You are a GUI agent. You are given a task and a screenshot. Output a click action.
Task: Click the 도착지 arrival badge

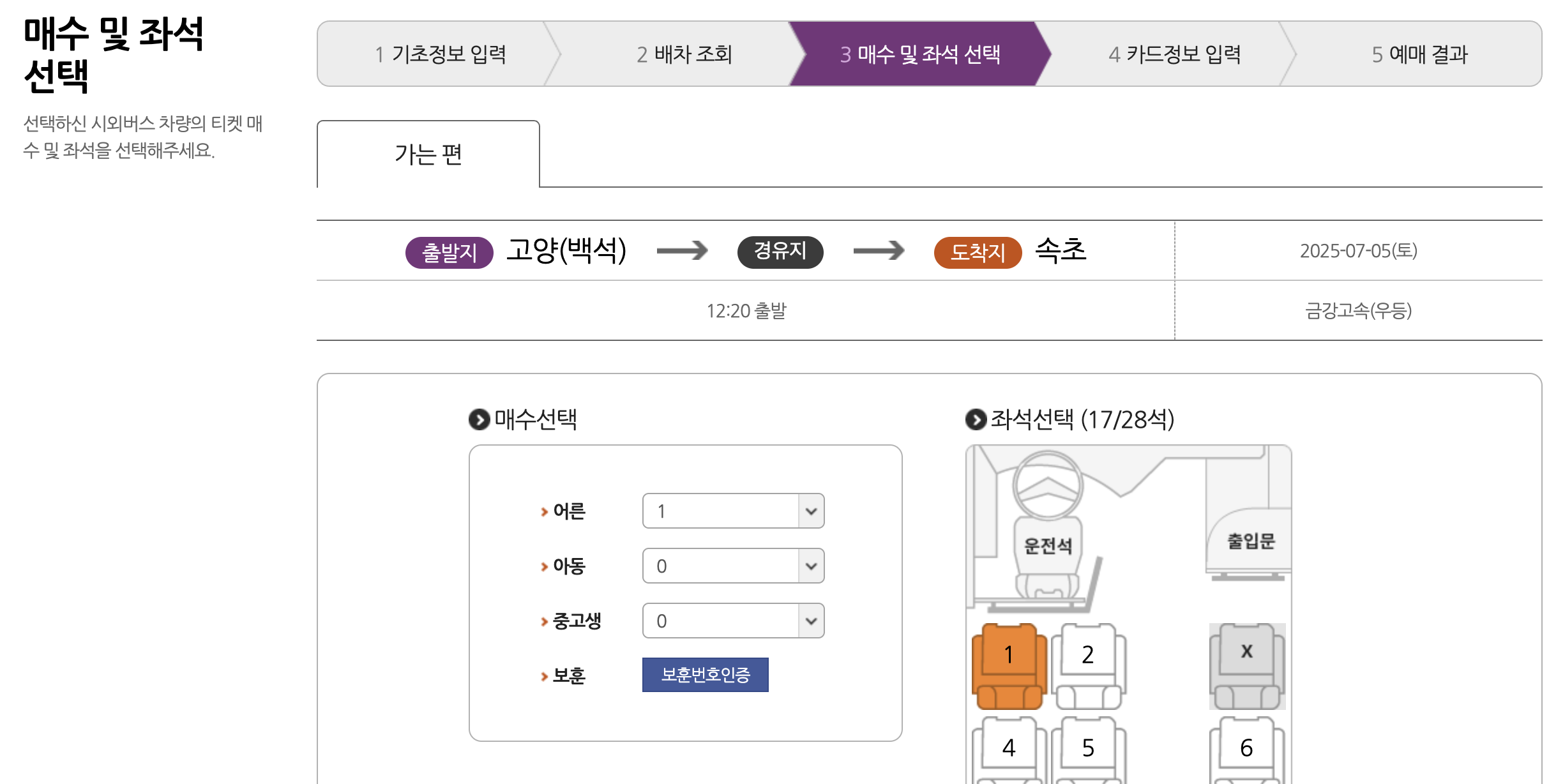[978, 252]
